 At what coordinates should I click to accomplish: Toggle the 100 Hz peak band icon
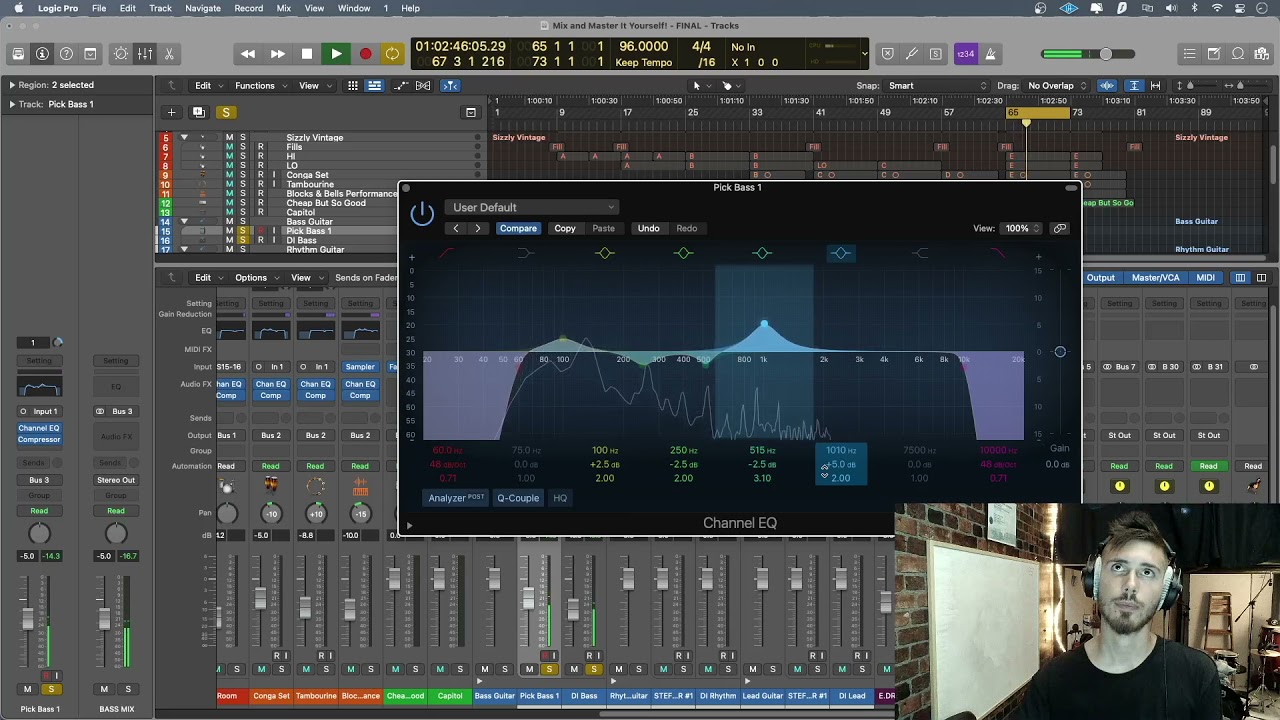pos(604,253)
